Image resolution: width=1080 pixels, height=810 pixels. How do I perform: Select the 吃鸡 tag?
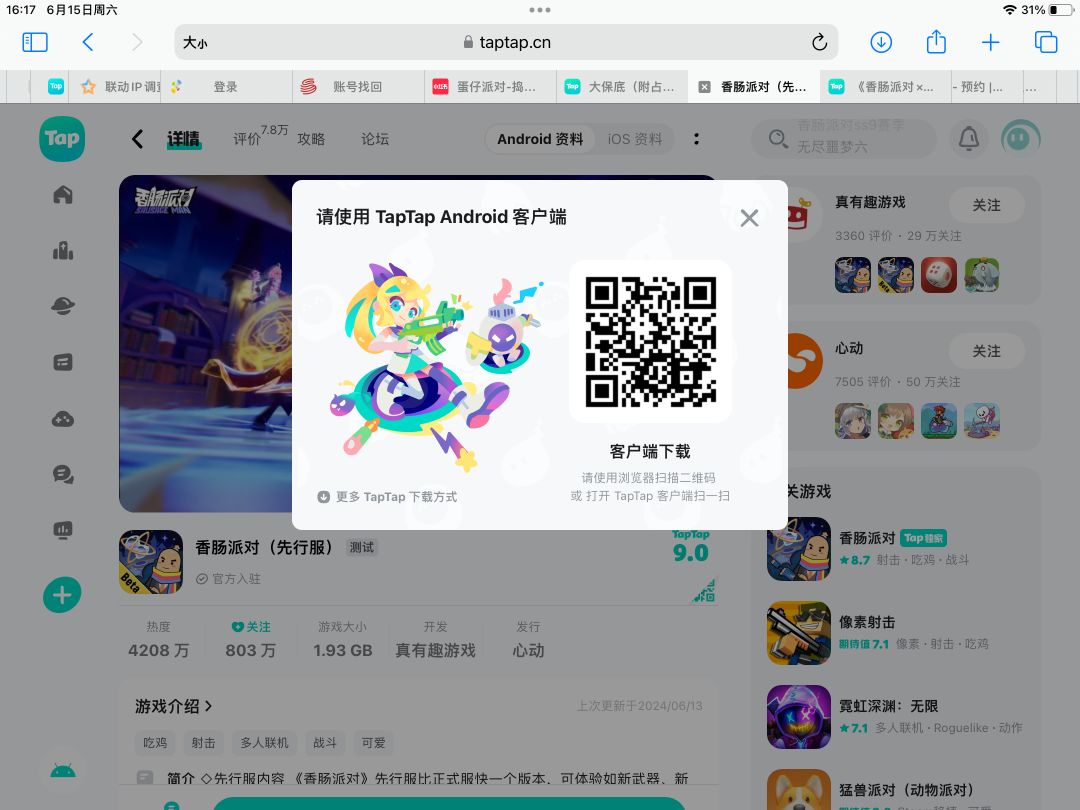pyautogui.click(x=155, y=742)
